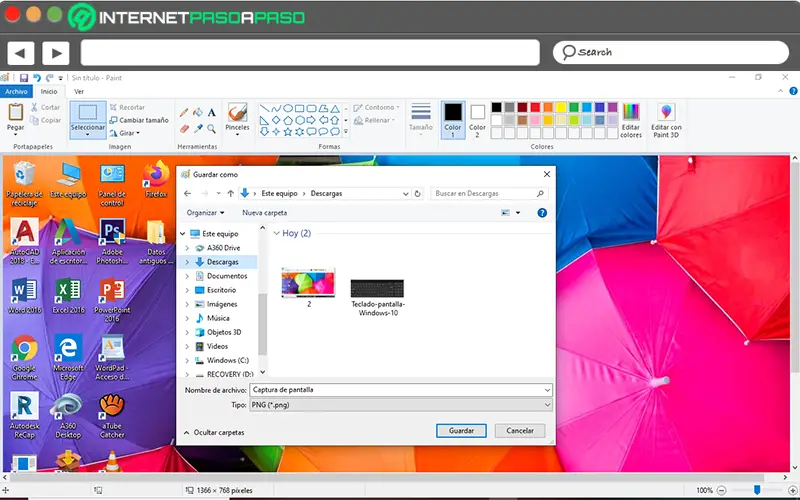Click the Tamaño line thickness icon
Viewport: 800px width, 500px height.
pyautogui.click(x=421, y=111)
